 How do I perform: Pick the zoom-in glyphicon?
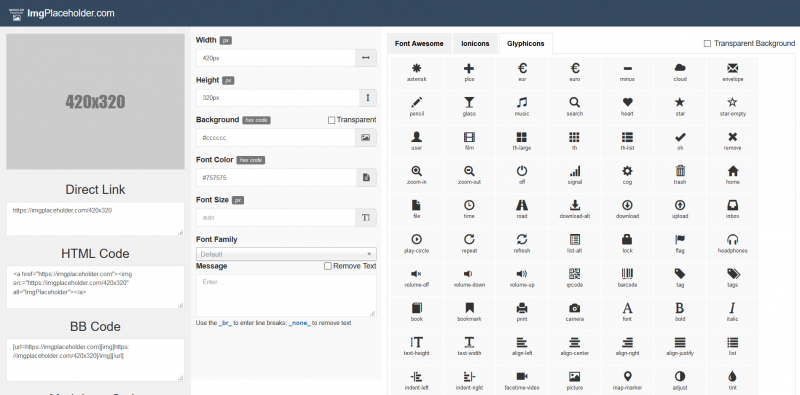416,176
